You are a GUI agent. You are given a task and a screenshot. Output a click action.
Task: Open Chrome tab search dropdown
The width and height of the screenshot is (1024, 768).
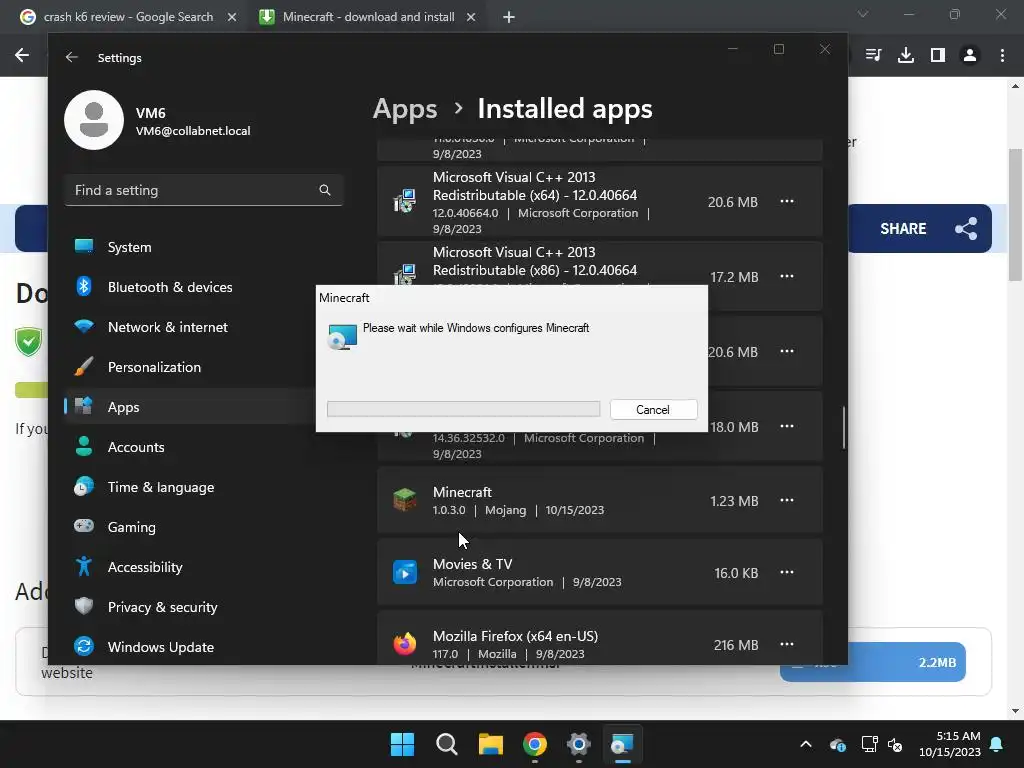click(863, 14)
